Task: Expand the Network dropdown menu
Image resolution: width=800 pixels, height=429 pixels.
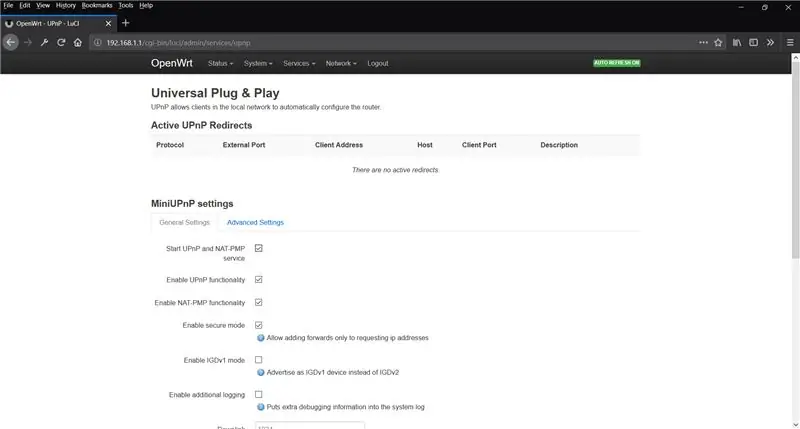Action: pyautogui.click(x=341, y=63)
